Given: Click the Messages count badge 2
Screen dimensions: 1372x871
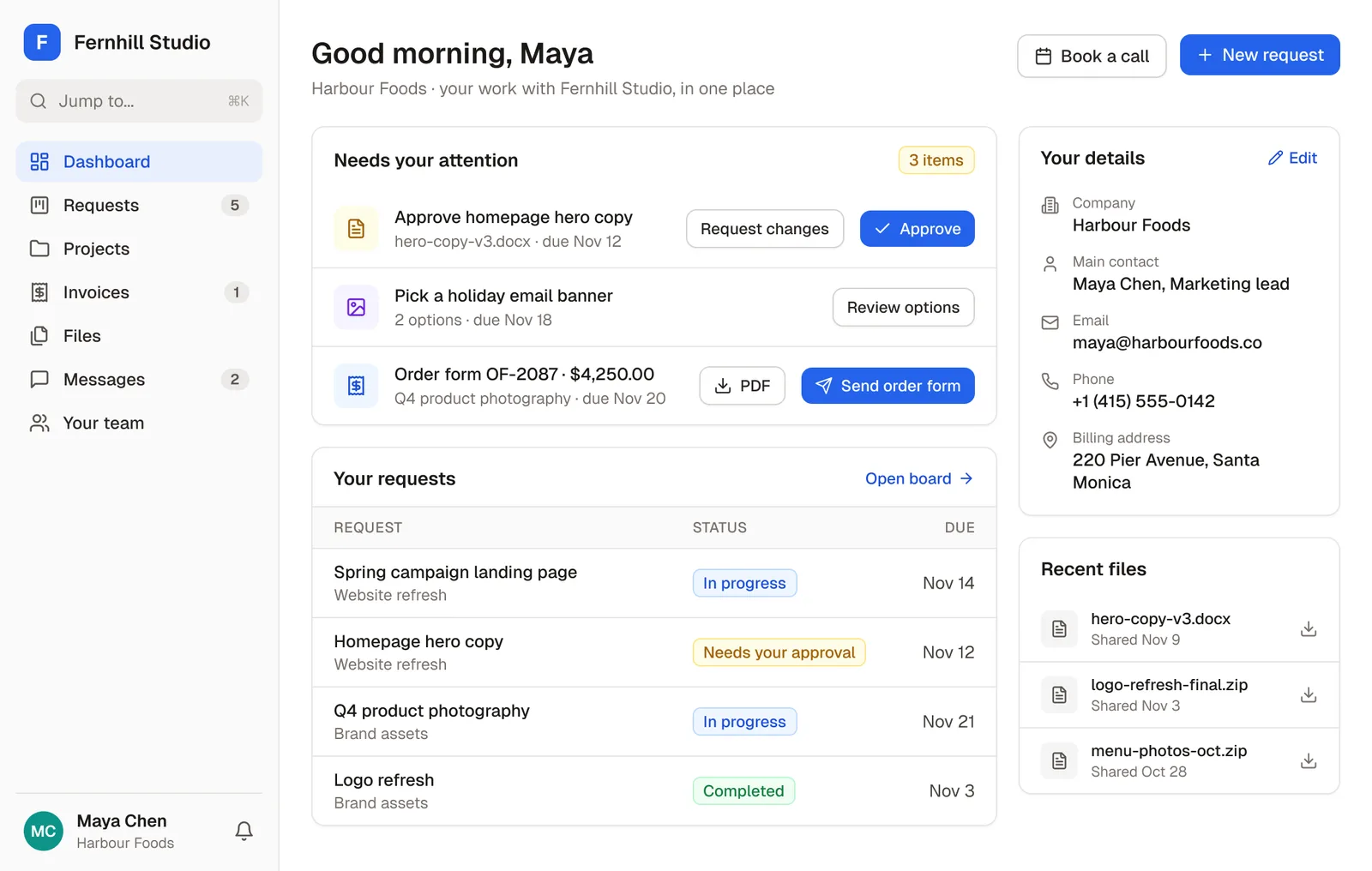Looking at the screenshot, I should click(x=235, y=379).
